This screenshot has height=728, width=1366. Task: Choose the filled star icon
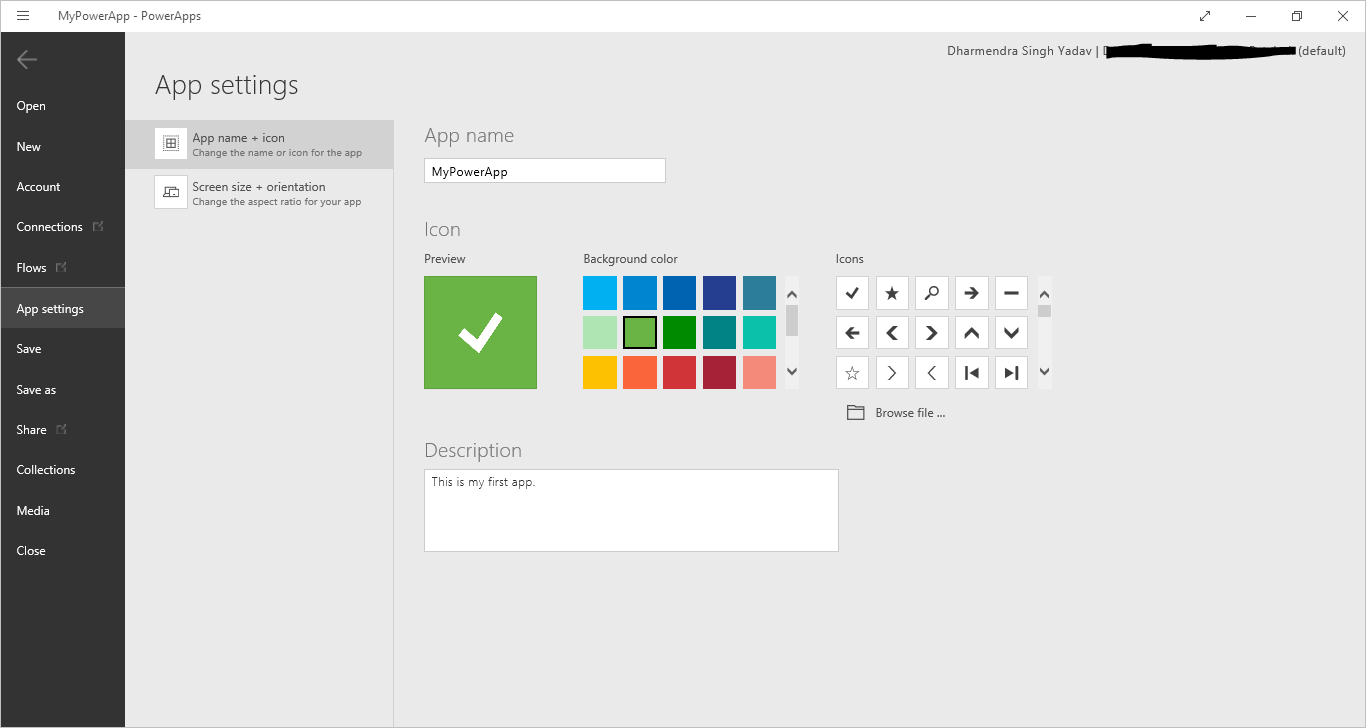pos(892,293)
